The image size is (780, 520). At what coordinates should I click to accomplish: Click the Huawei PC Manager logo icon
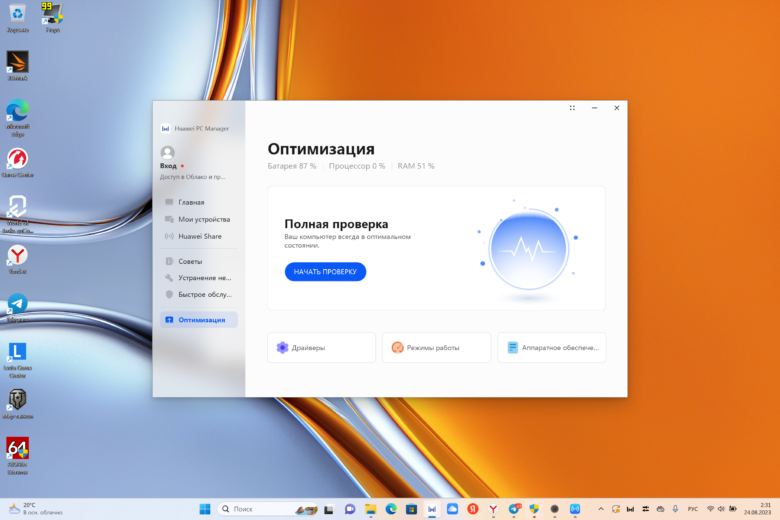point(165,128)
